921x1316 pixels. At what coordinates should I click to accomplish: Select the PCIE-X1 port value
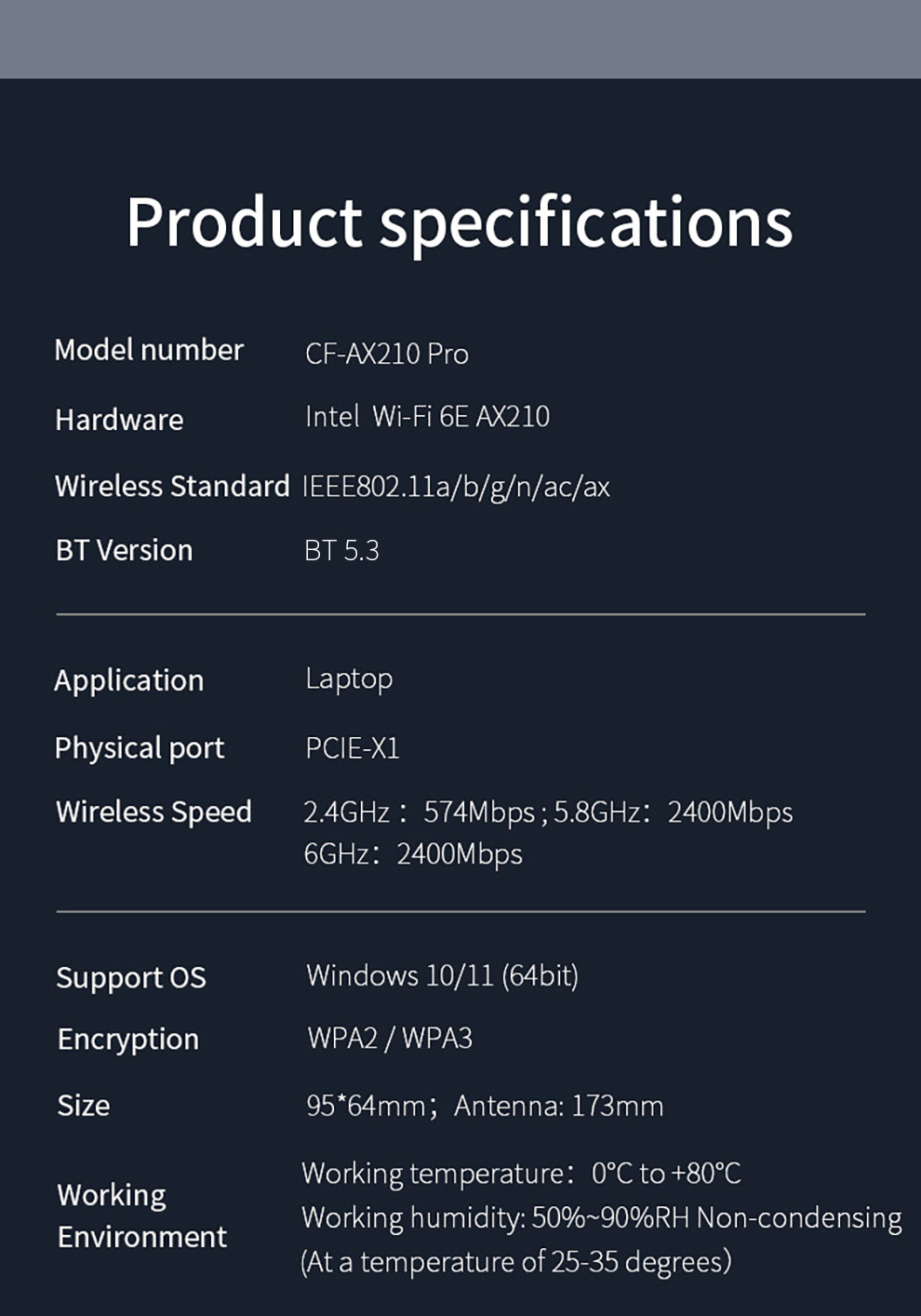click(353, 748)
